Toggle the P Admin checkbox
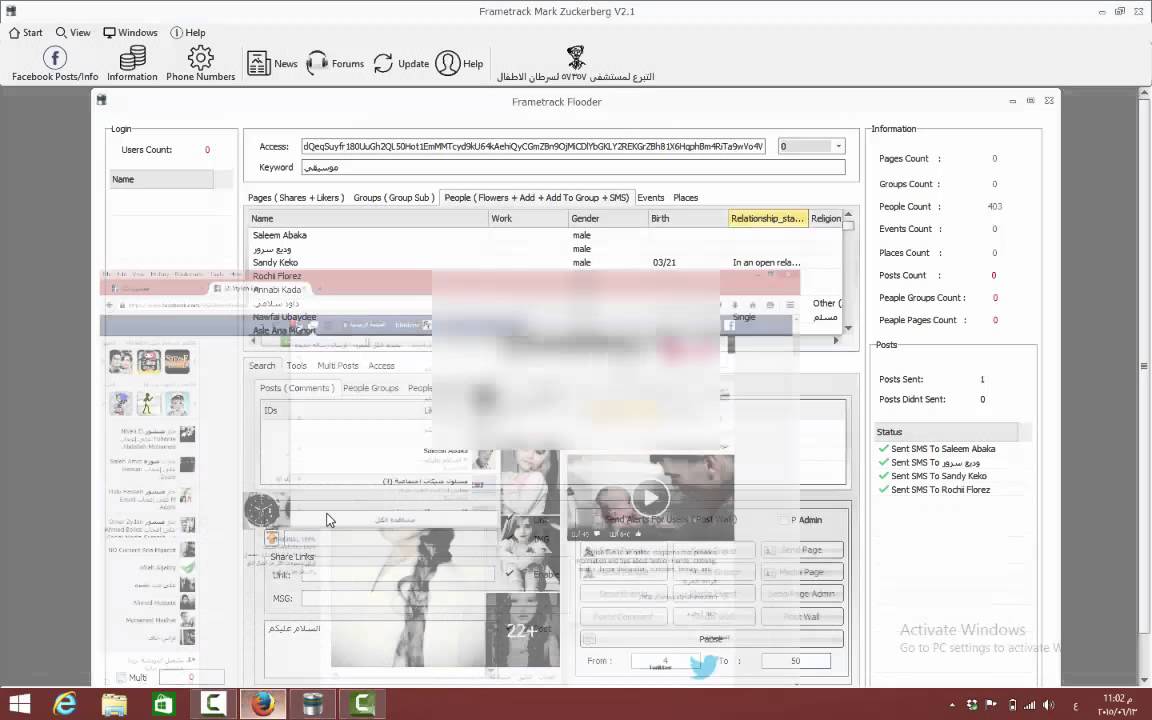 pos(785,519)
